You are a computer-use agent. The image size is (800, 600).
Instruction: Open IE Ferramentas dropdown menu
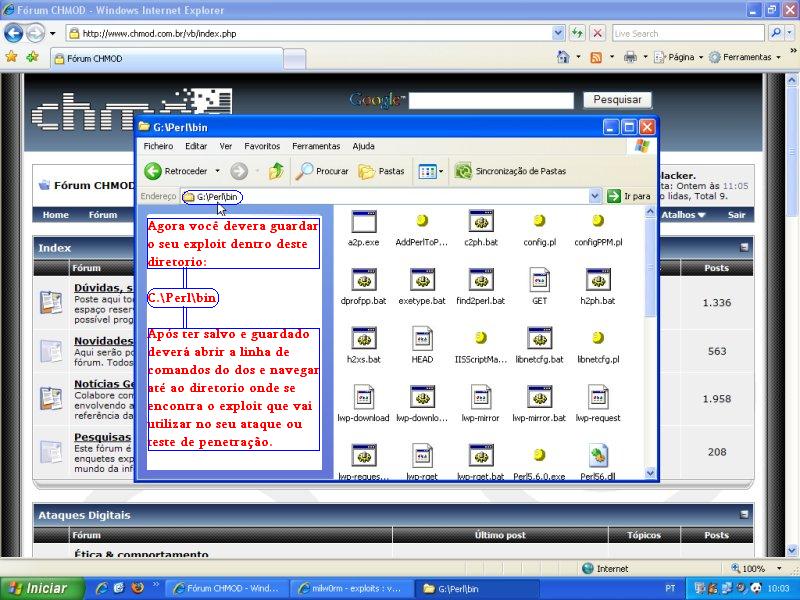tap(745, 57)
